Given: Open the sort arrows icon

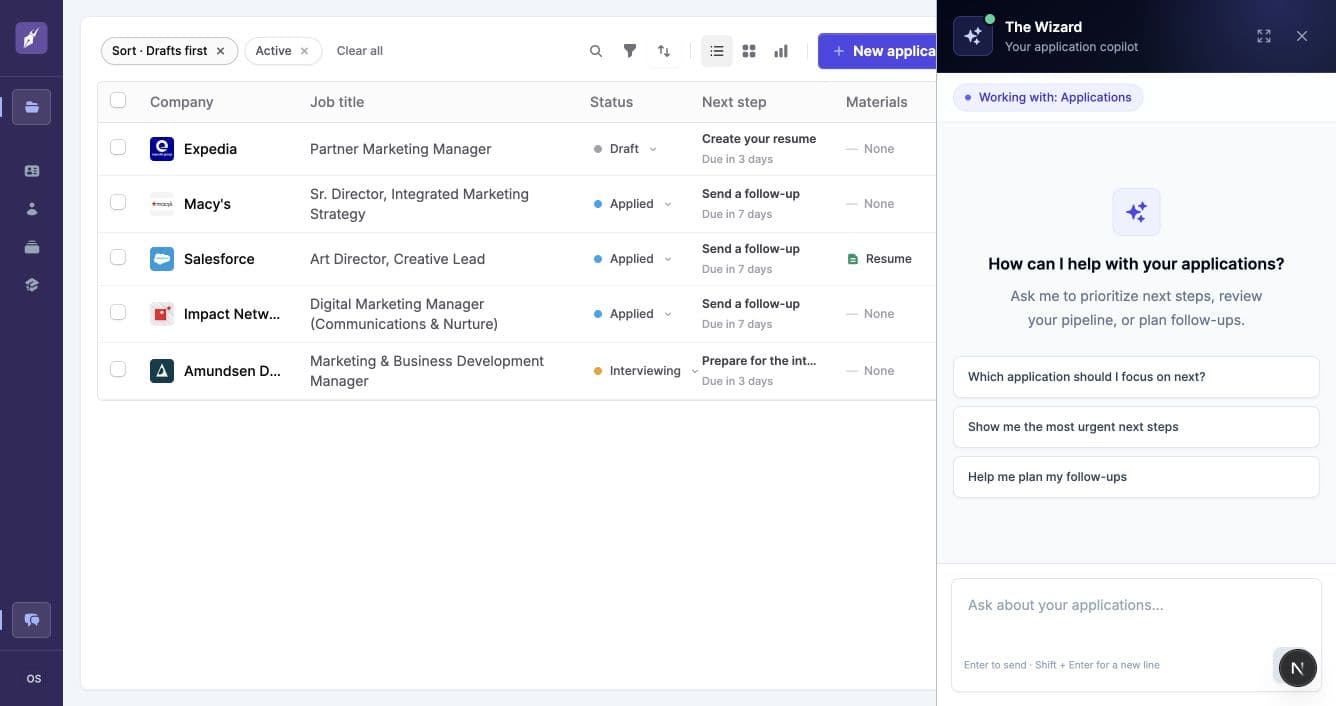Looking at the screenshot, I should coord(664,51).
